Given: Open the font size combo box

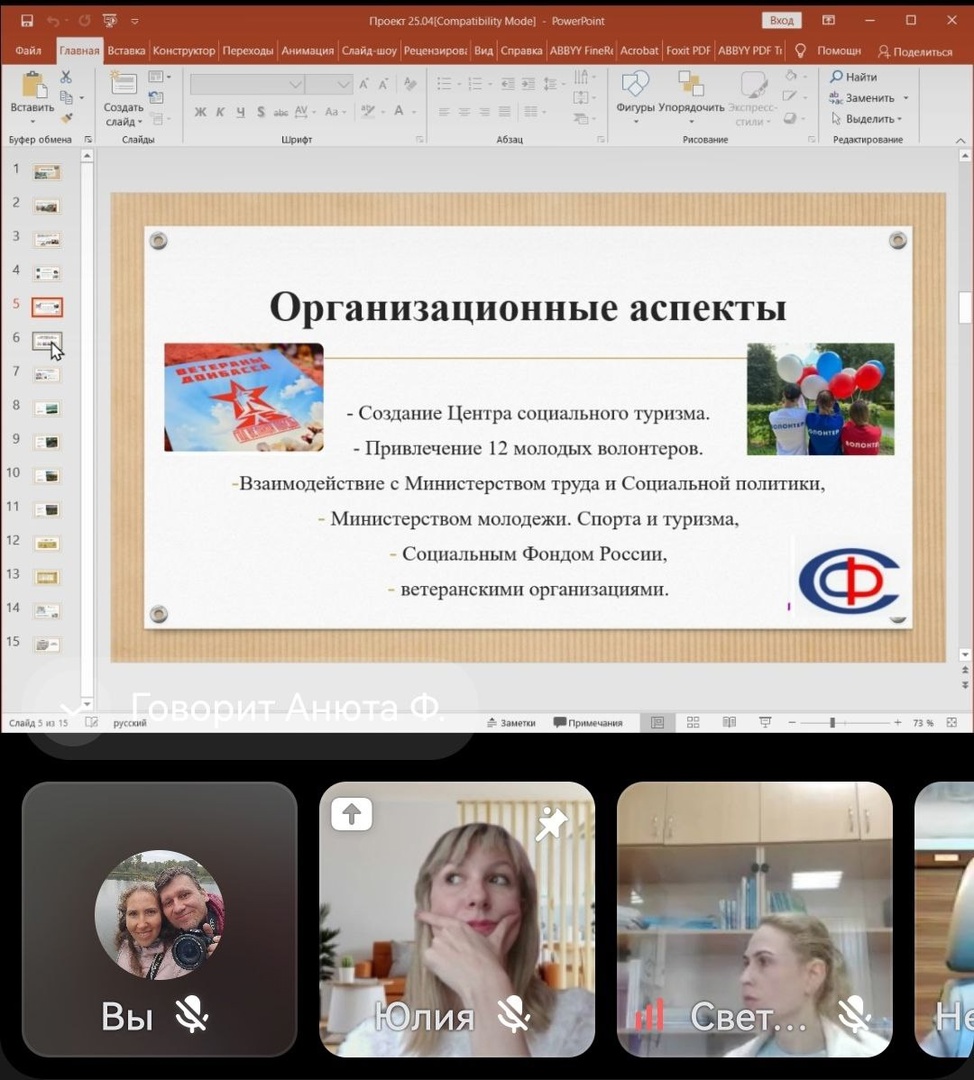Looking at the screenshot, I should click(x=329, y=84).
